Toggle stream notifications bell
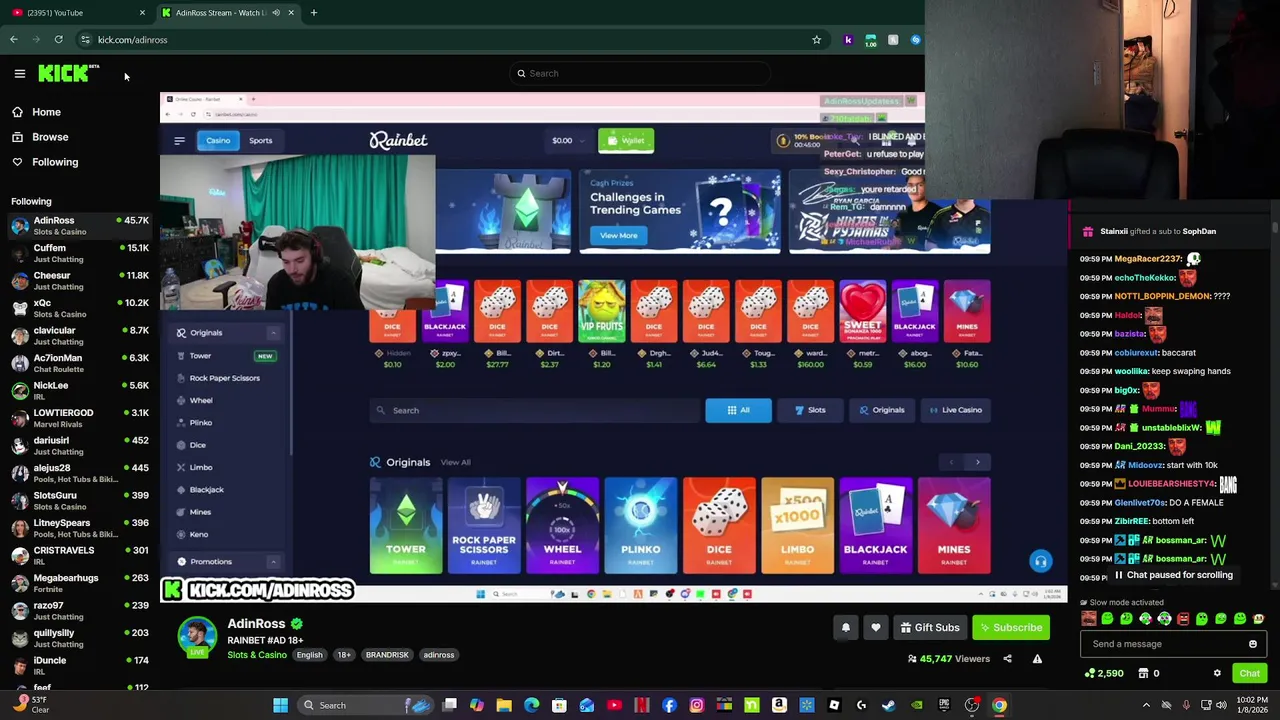This screenshot has width=1280, height=720. [846, 628]
